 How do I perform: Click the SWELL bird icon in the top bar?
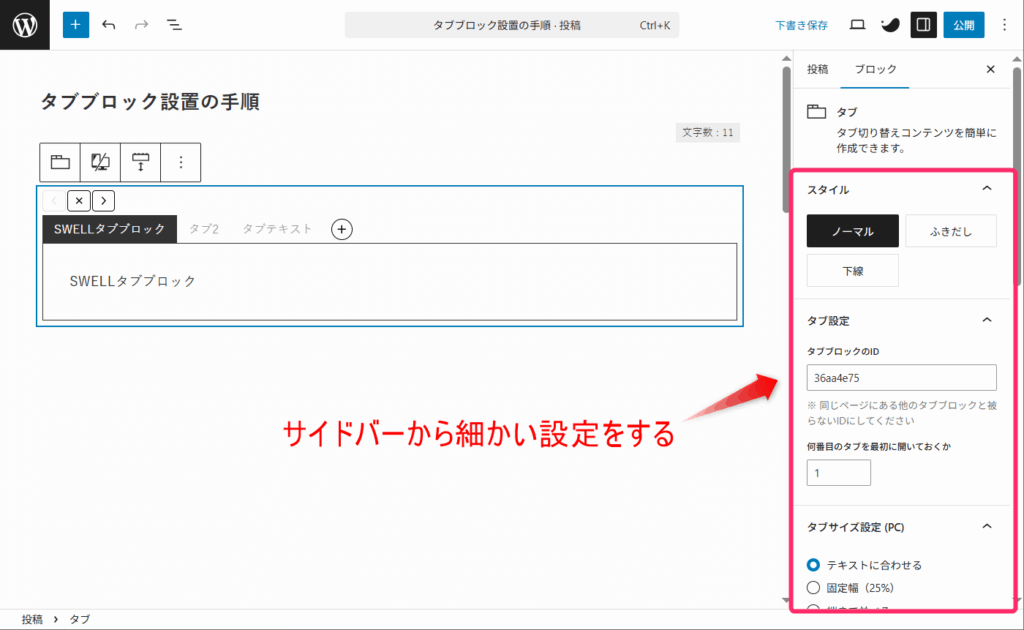point(890,25)
